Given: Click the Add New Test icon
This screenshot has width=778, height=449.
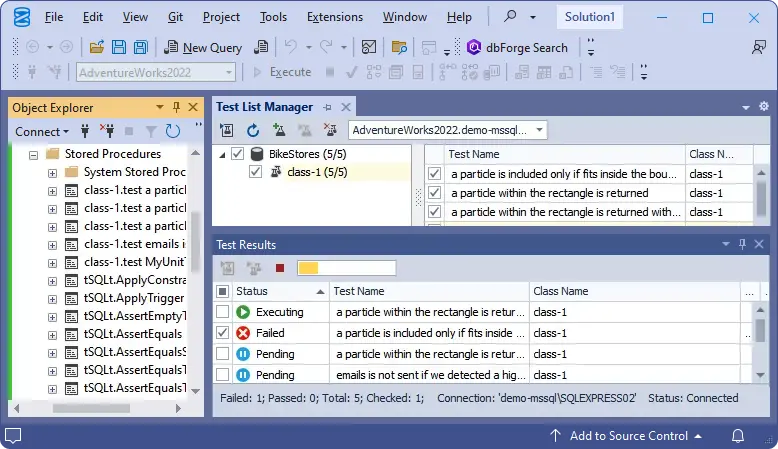Looking at the screenshot, I should (279, 130).
